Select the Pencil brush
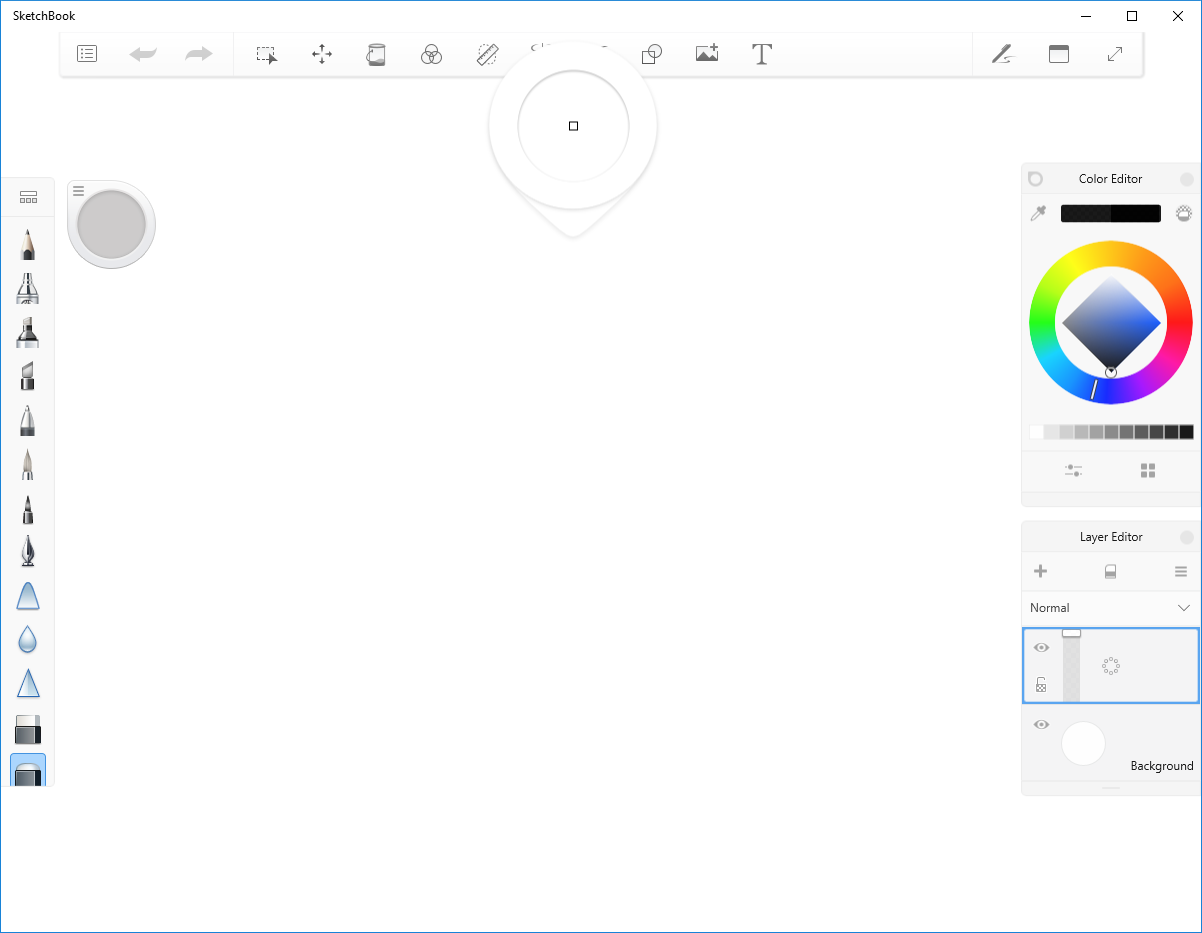The height and width of the screenshot is (933, 1202). point(27,243)
